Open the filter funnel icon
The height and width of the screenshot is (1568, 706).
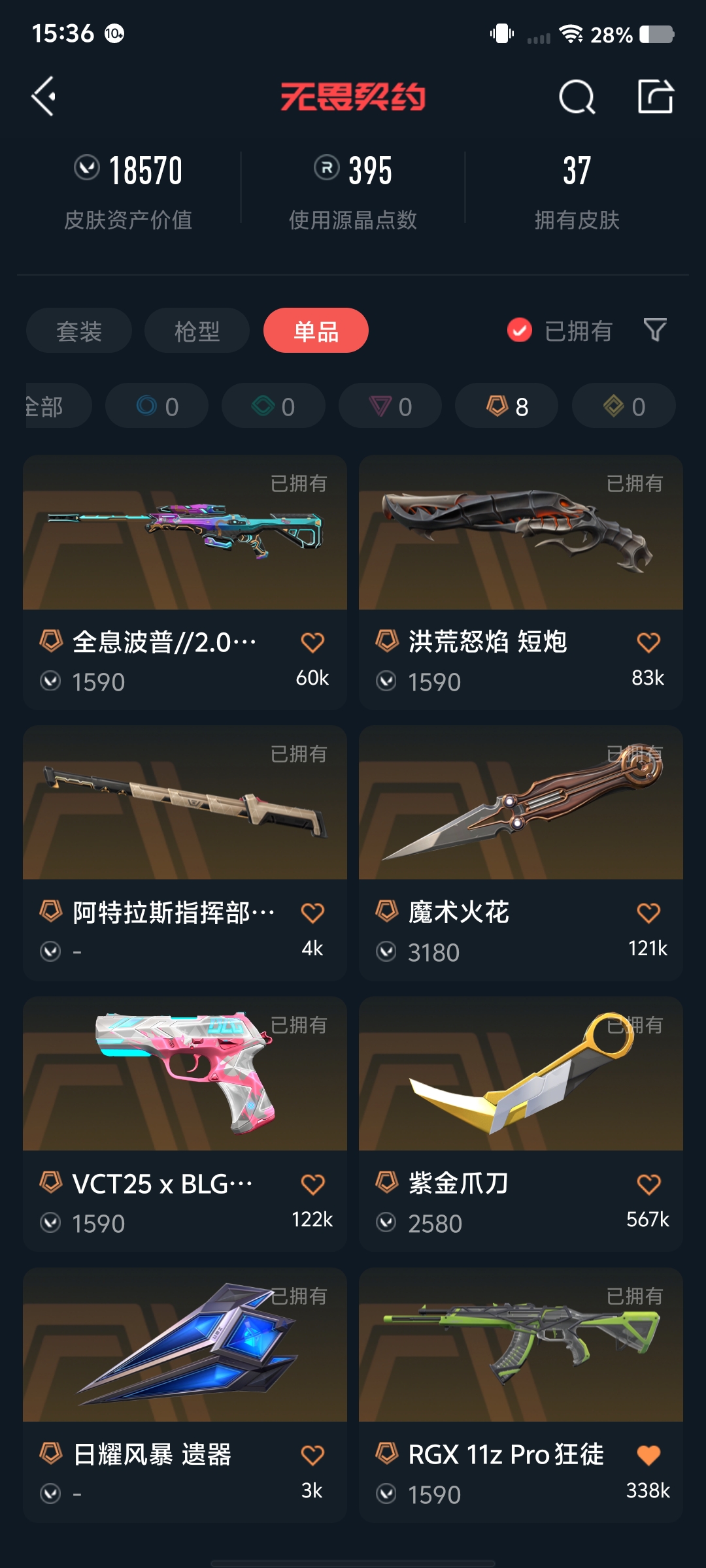(655, 330)
